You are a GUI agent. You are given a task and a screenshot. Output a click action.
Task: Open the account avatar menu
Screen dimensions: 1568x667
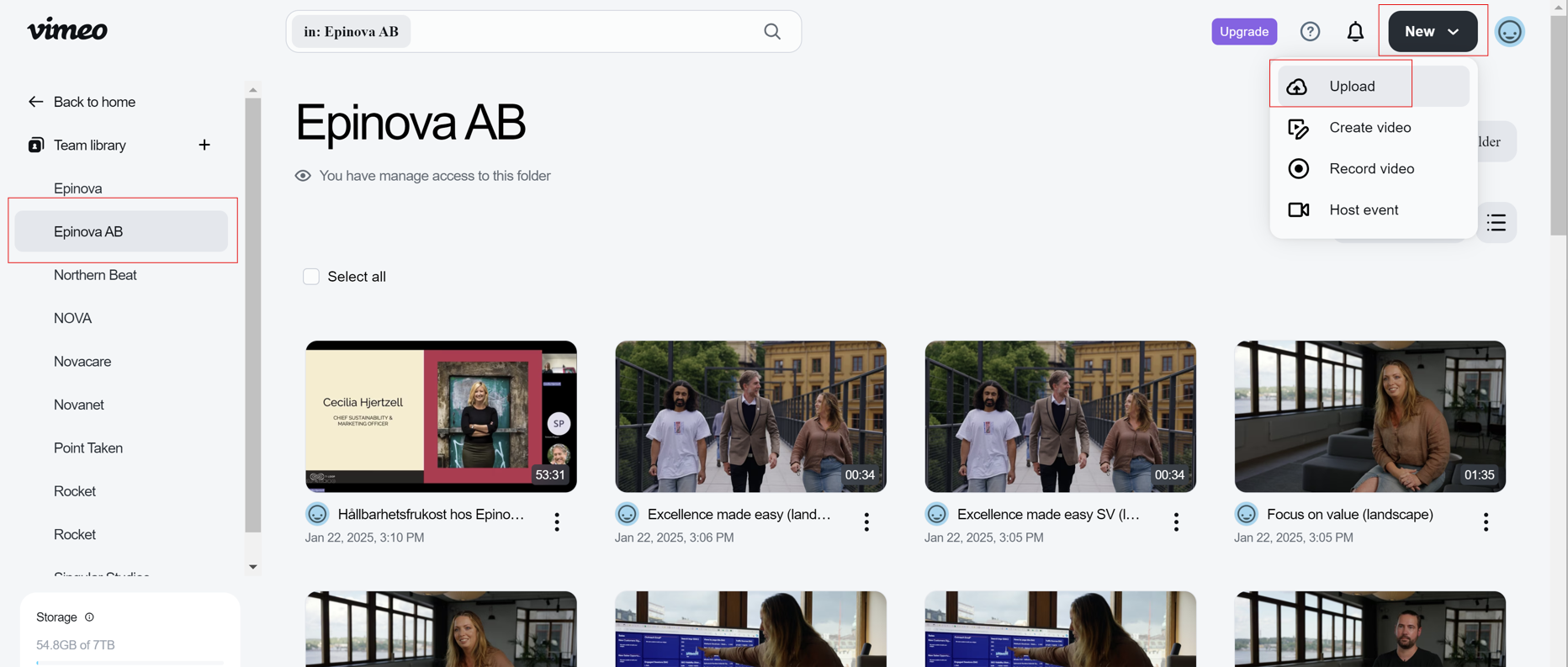(1510, 32)
